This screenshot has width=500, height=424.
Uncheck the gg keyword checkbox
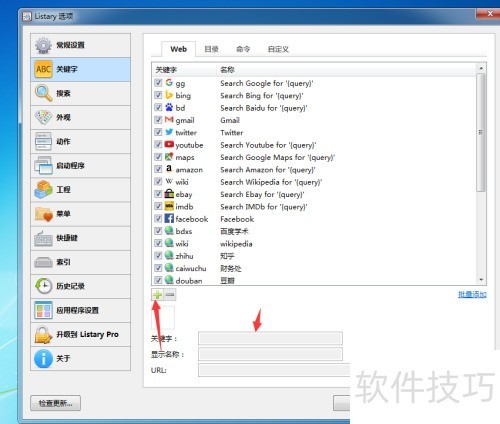(158, 83)
